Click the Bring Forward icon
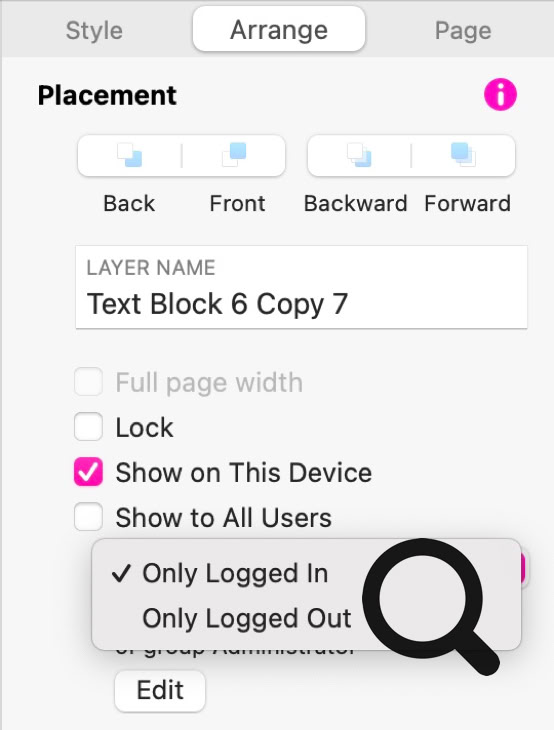The height and width of the screenshot is (730, 554). (x=463, y=155)
